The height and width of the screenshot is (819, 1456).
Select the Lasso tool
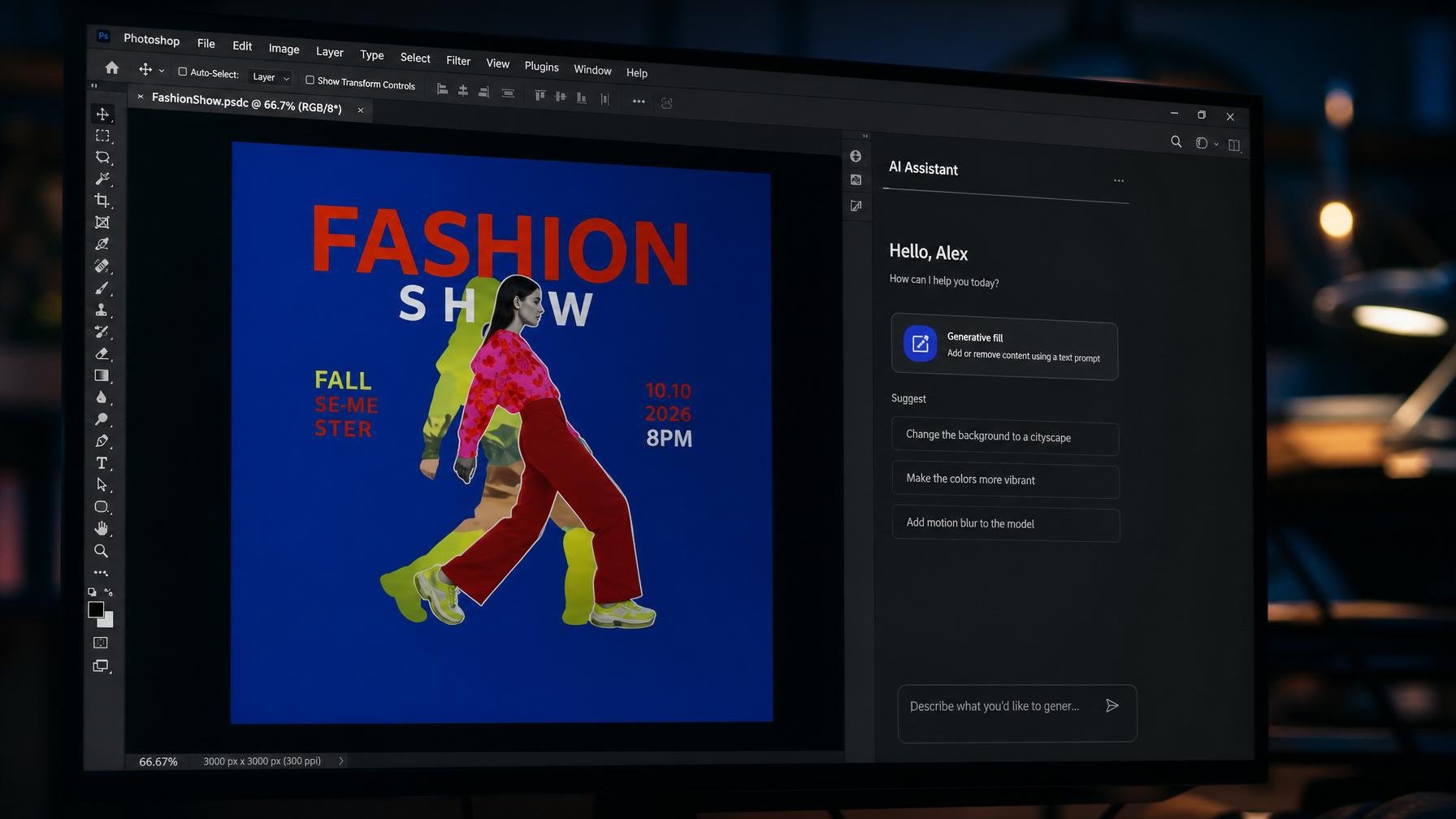(102, 157)
